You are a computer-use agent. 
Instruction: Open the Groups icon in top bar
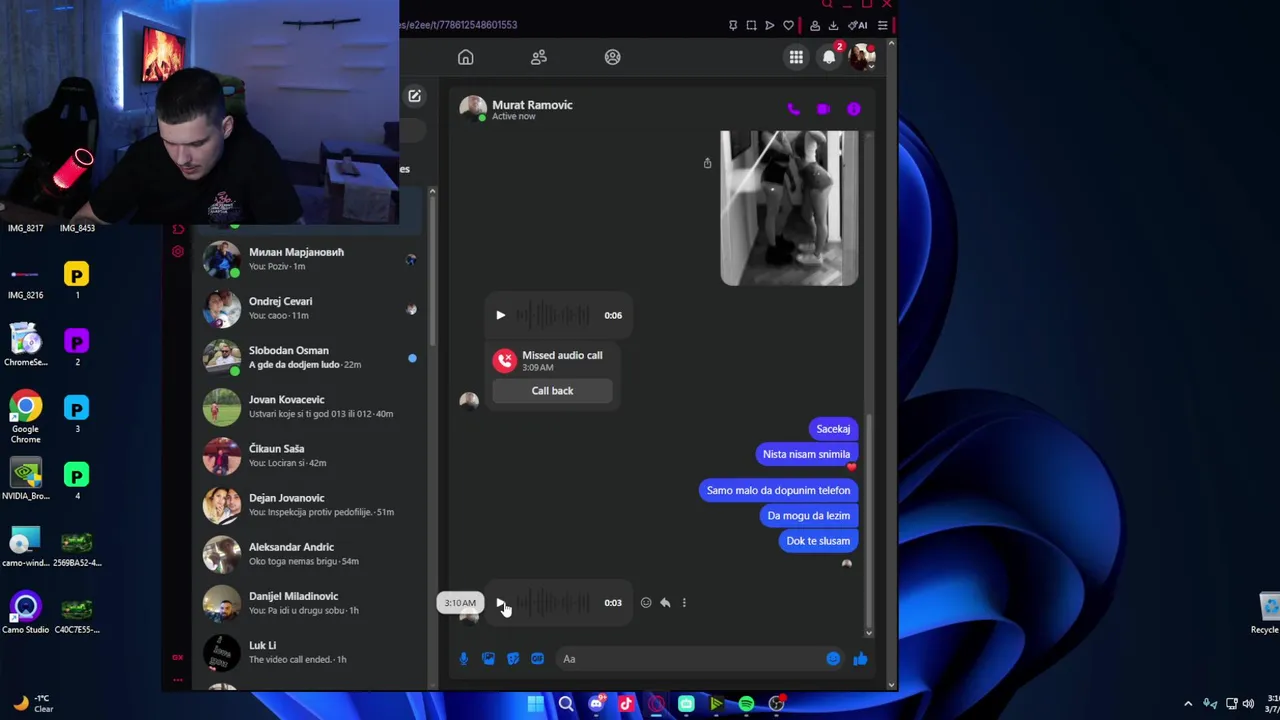pos(612,57)
